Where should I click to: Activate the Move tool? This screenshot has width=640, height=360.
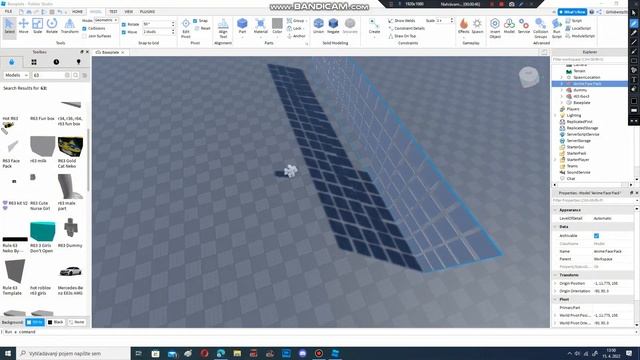(23, 26)
